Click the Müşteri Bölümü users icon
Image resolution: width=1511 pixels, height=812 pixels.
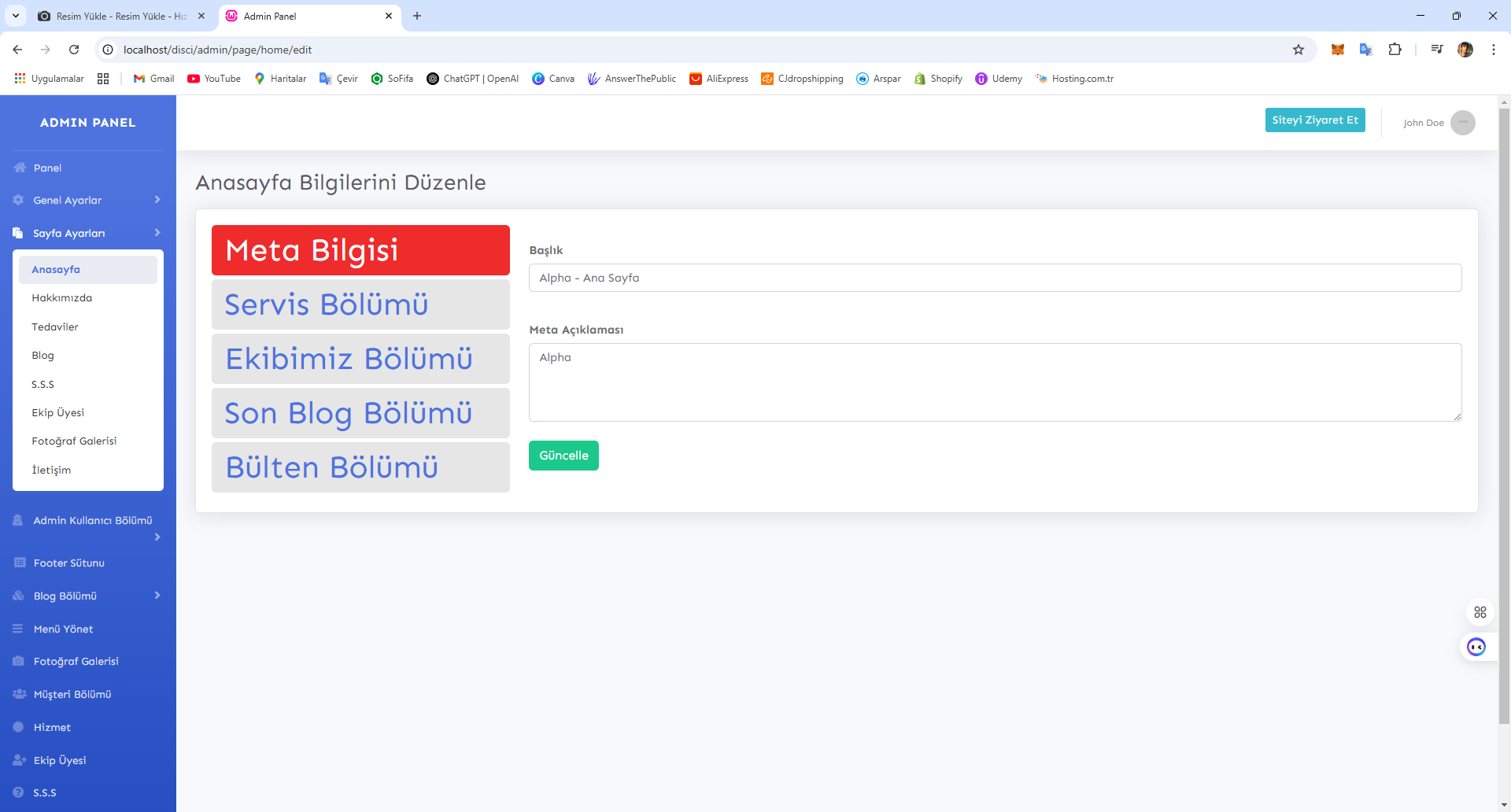[20, 694]
